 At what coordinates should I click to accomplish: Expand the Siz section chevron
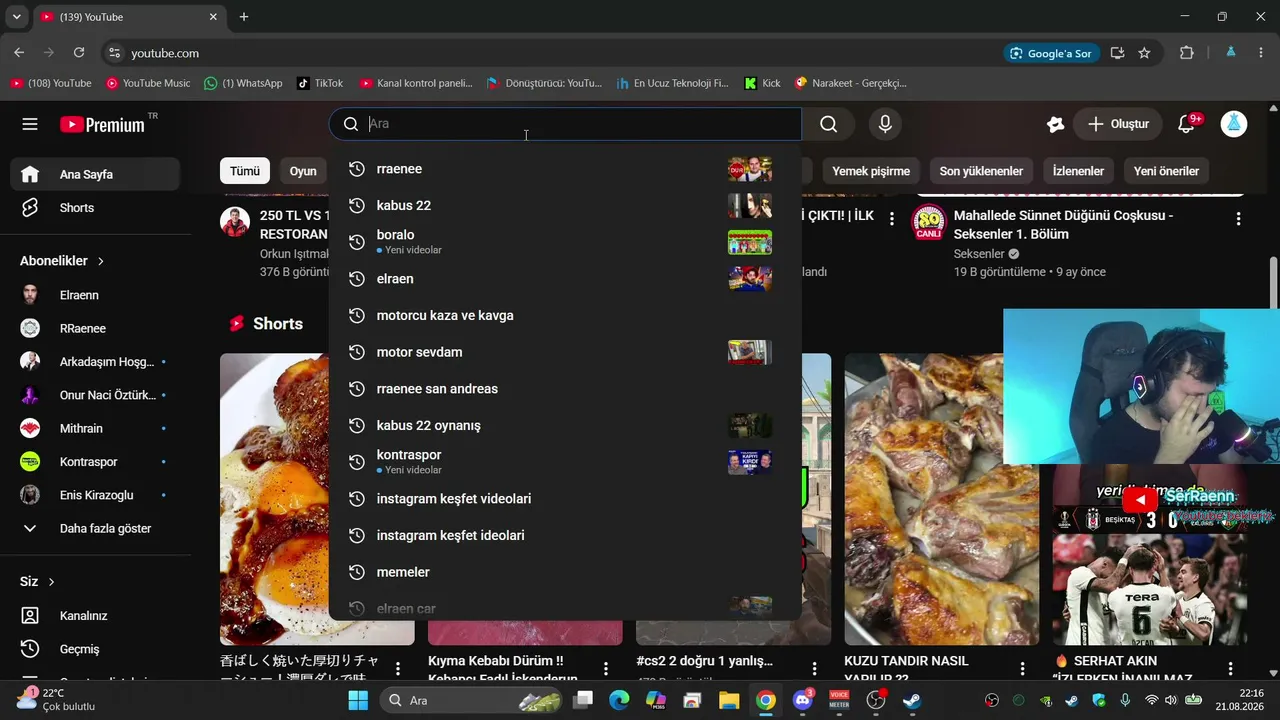coord(51,582)
